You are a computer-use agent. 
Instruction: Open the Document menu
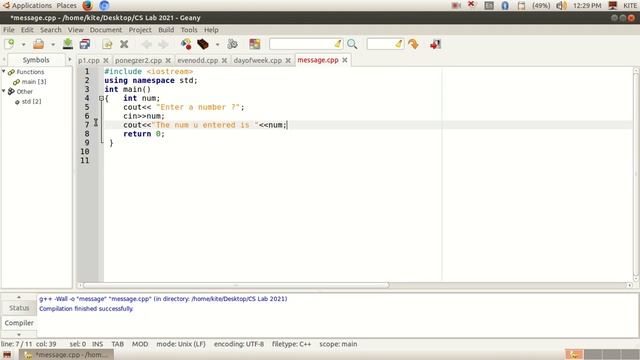point(106,30)
